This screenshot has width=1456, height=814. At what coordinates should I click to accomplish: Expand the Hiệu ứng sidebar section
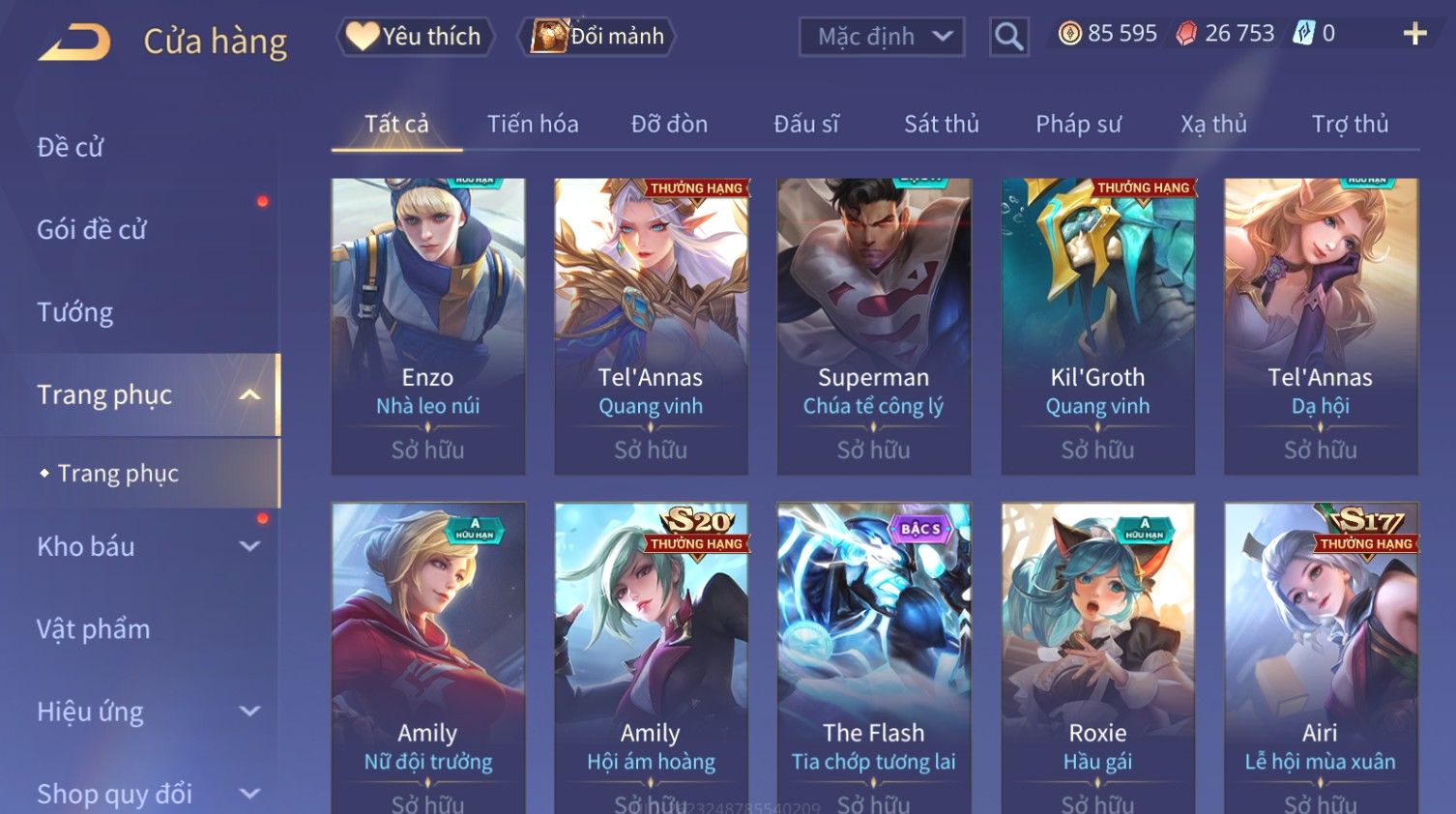point(249,712)
